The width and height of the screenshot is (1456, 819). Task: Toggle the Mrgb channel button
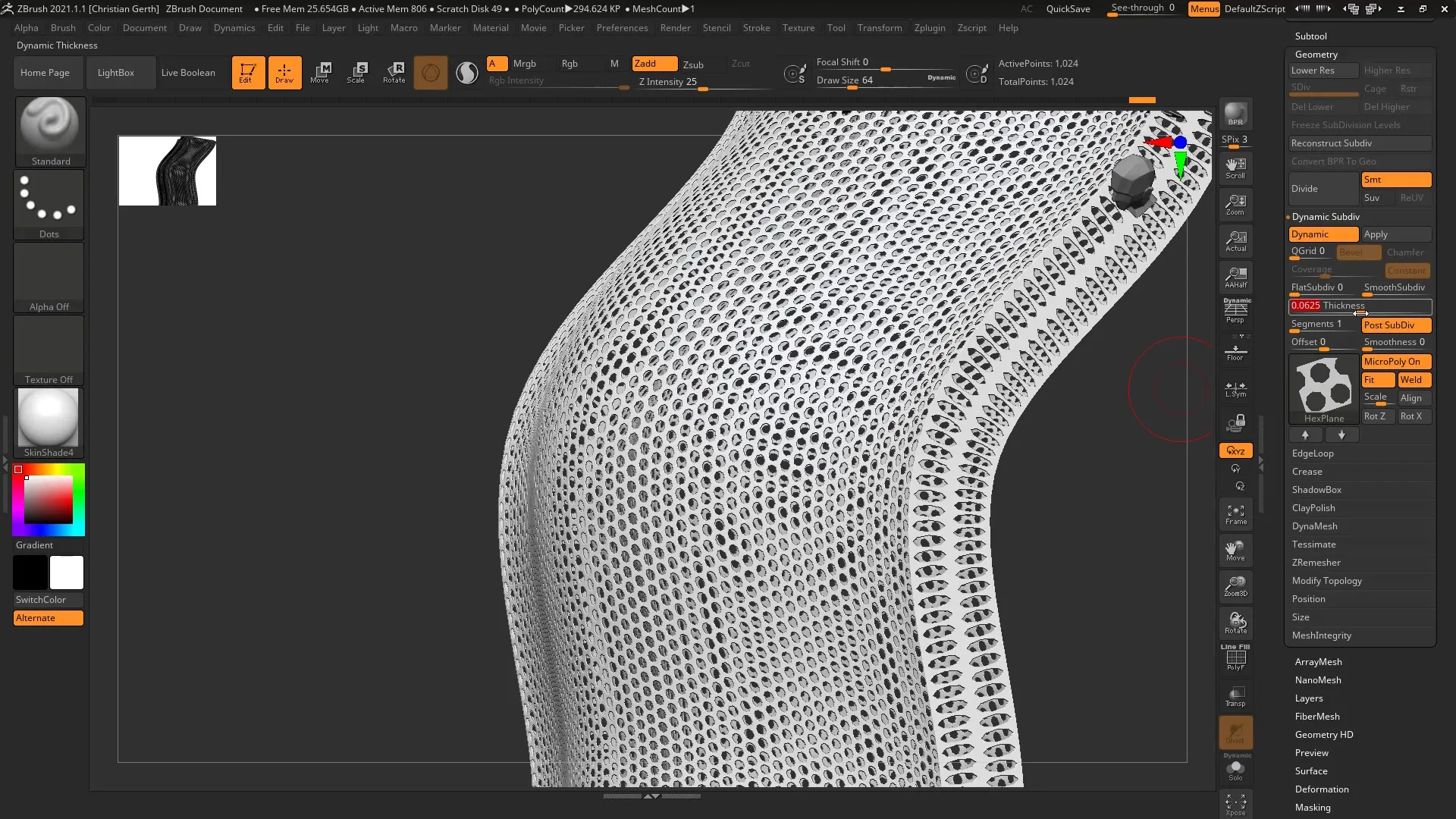(x=525, y=64)
